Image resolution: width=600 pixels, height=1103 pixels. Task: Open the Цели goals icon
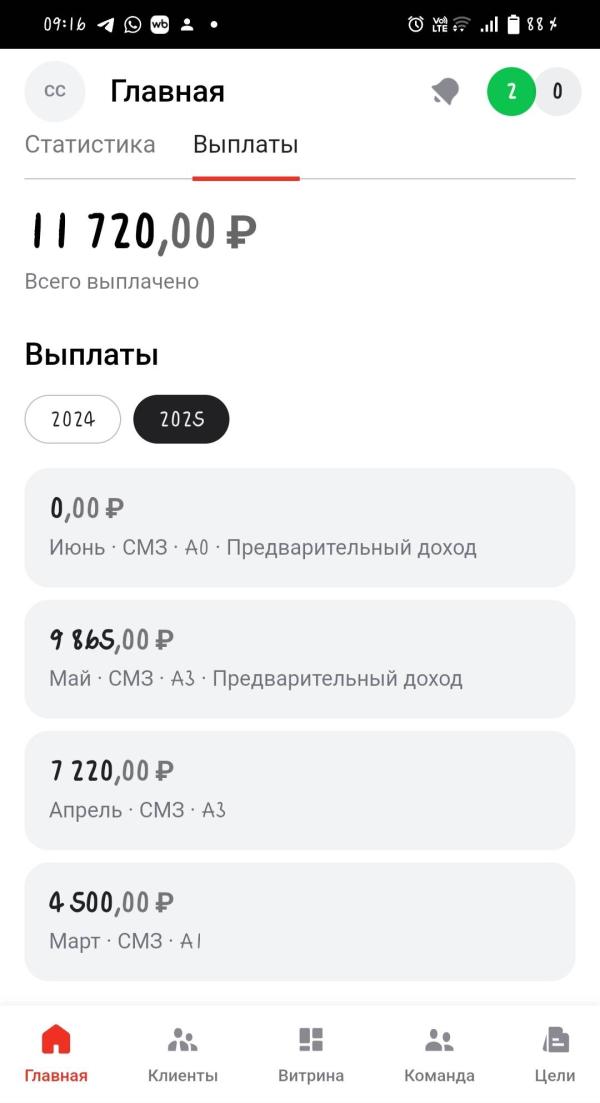coord(556,1039)
